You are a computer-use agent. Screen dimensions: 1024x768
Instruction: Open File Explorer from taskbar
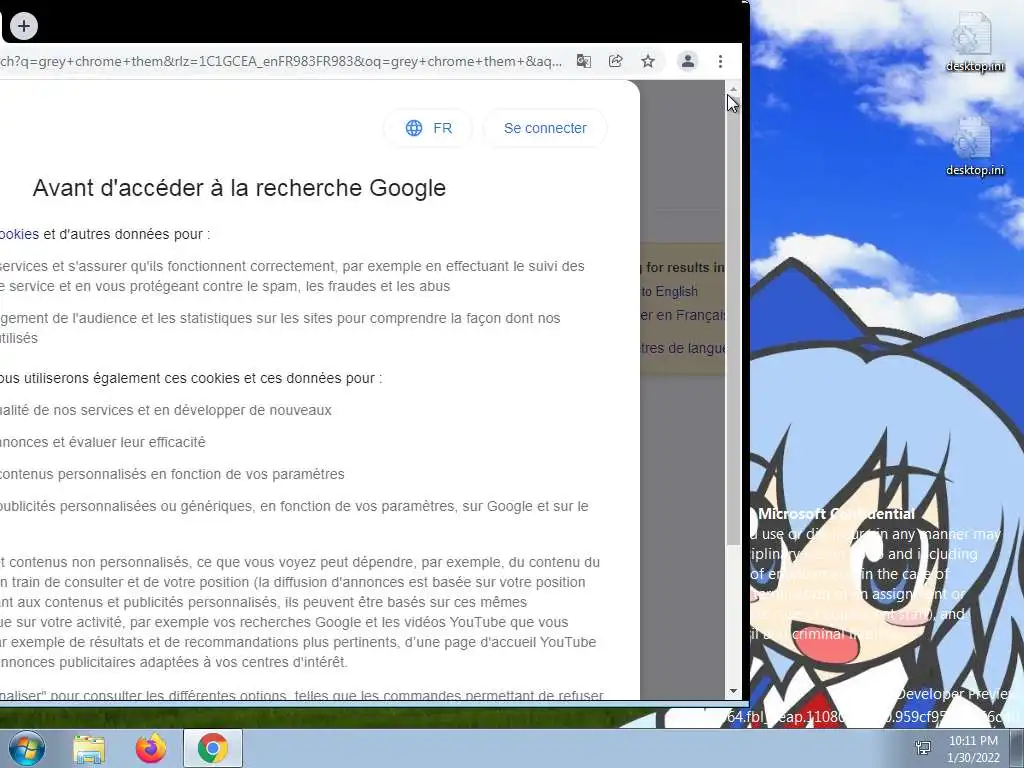click(89, 749)
